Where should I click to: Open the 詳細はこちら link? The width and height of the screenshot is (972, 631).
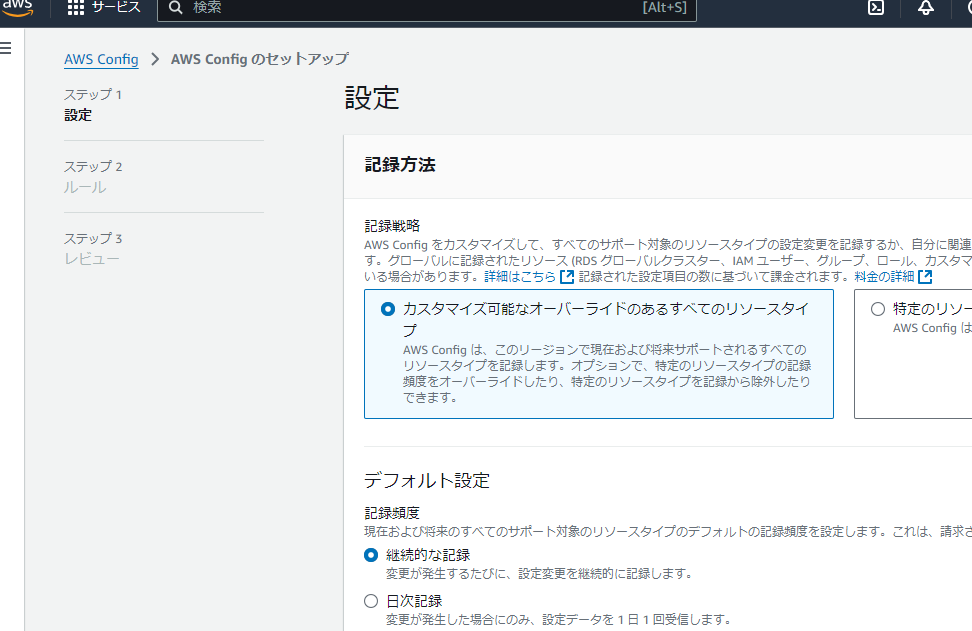click(x=519, y=276)
